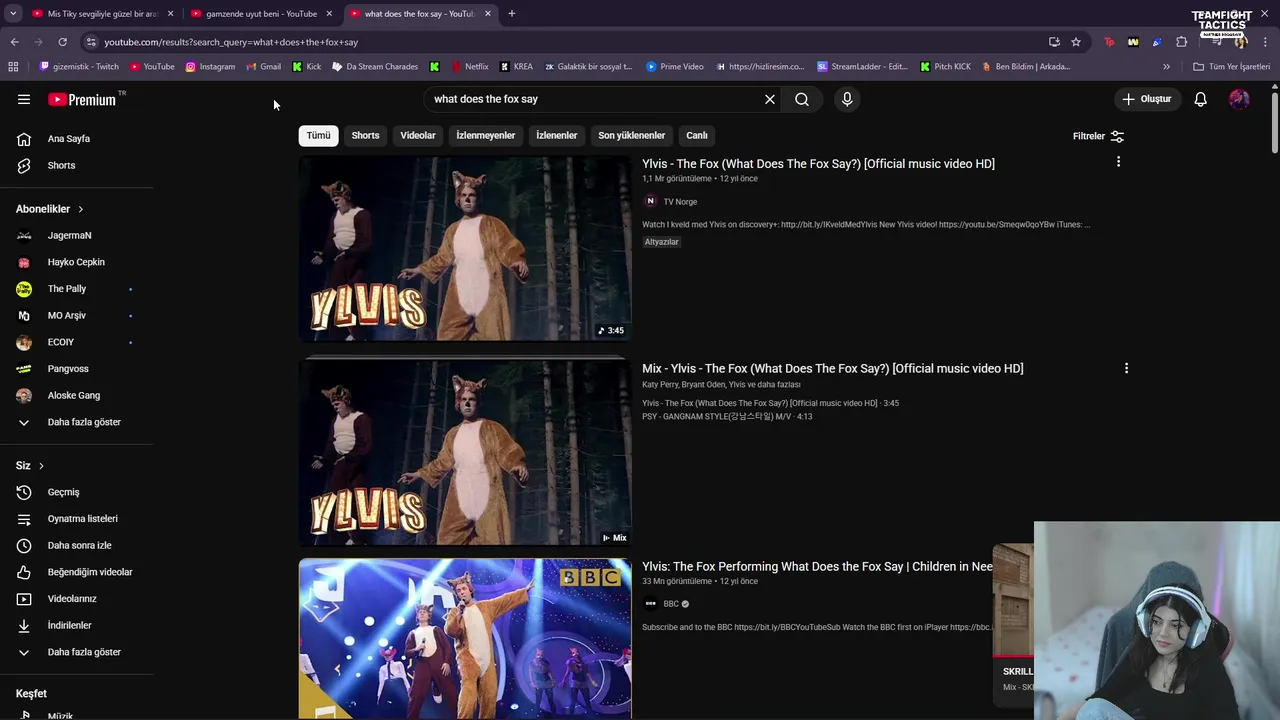Reload the page in the browser
Screen dimensions: 1280x720
(x=62, y=42)
